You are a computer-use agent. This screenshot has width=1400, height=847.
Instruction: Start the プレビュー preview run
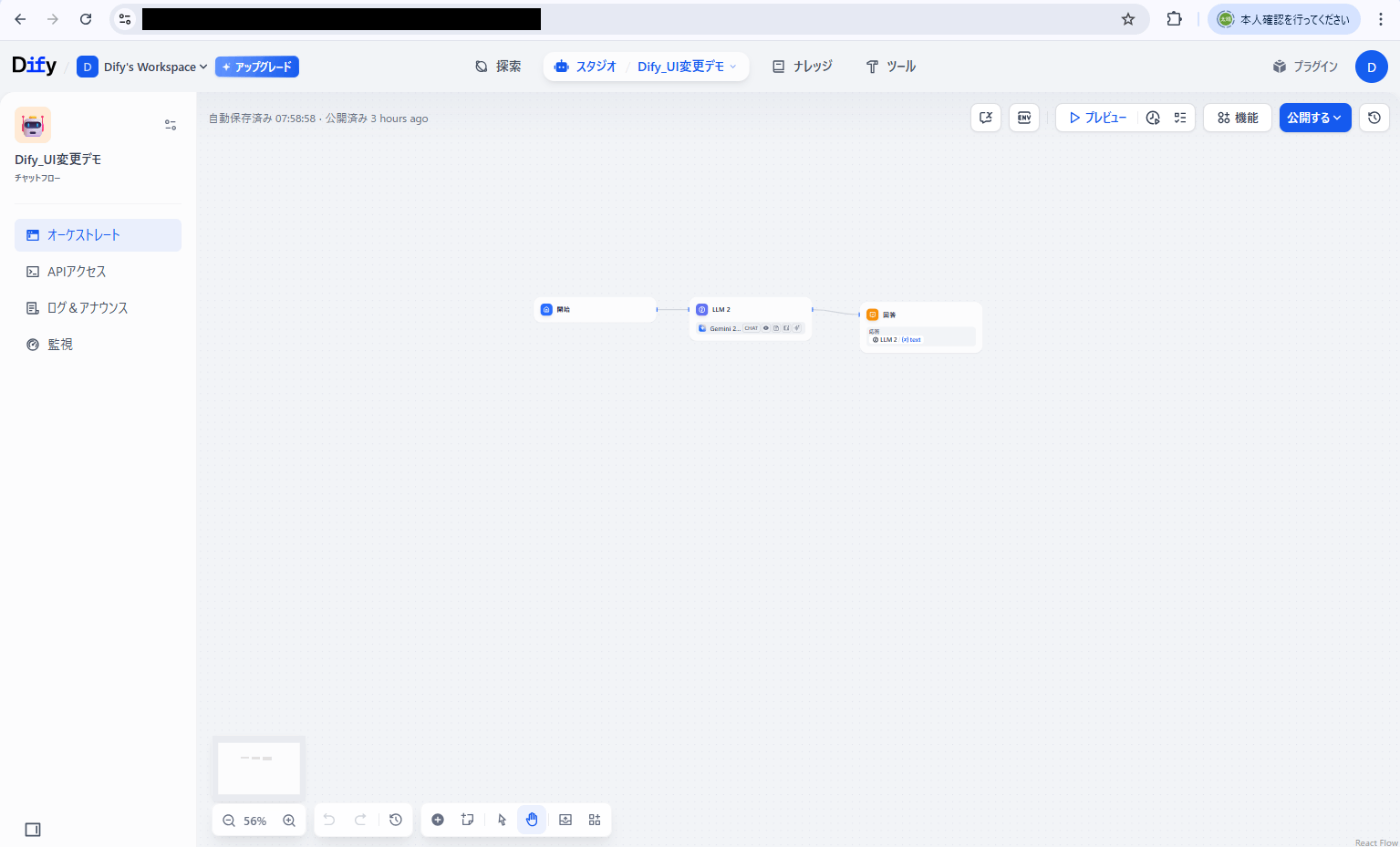tap(1097, 118)
